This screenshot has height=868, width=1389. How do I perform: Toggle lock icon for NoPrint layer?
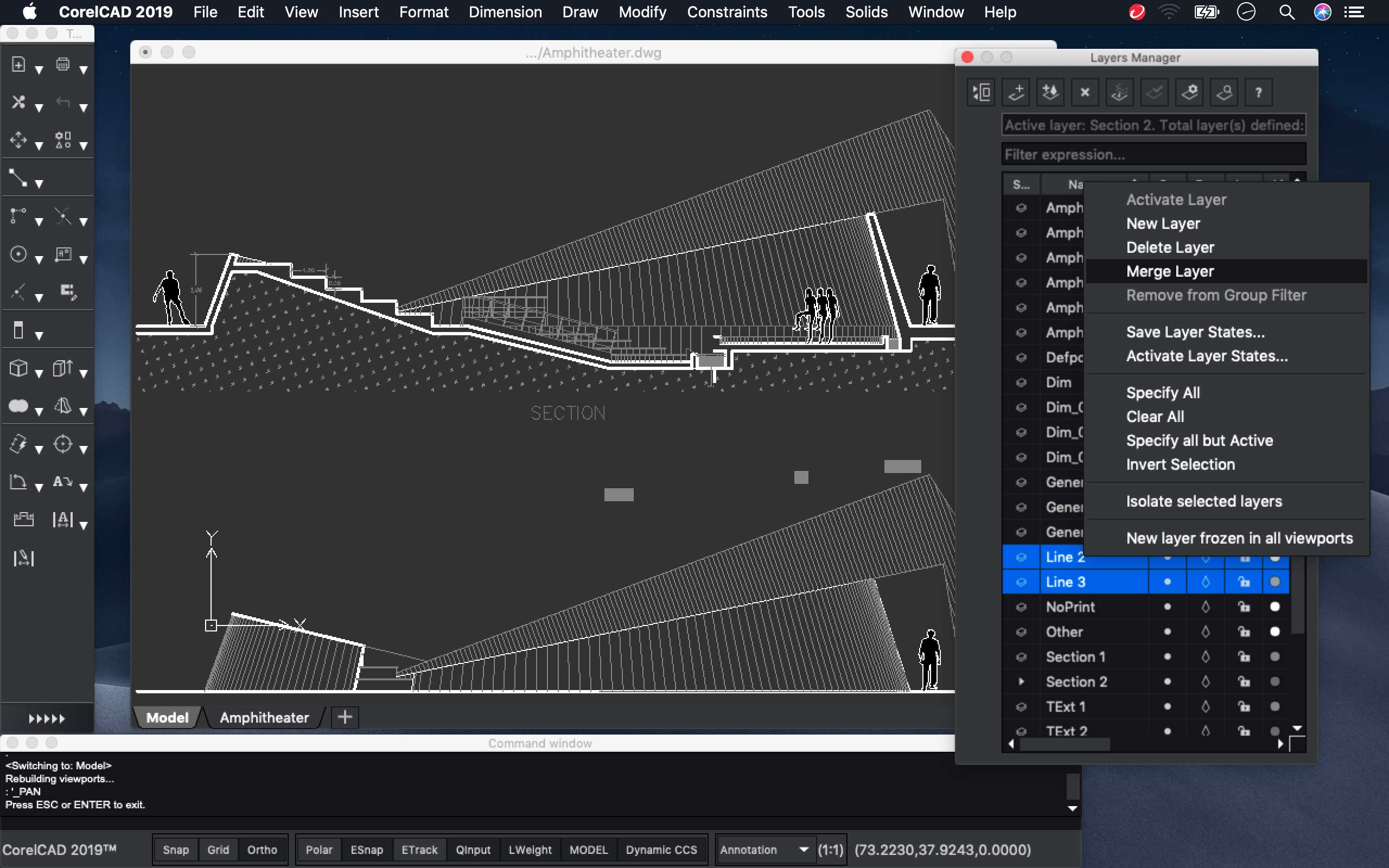tap(1244, 607)
